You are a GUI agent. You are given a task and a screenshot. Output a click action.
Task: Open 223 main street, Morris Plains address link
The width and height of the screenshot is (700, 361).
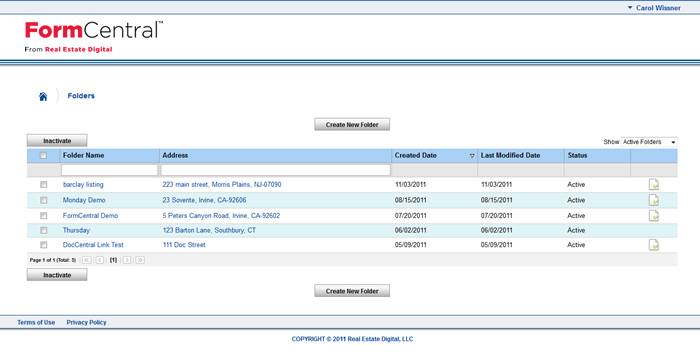[222, 184]
